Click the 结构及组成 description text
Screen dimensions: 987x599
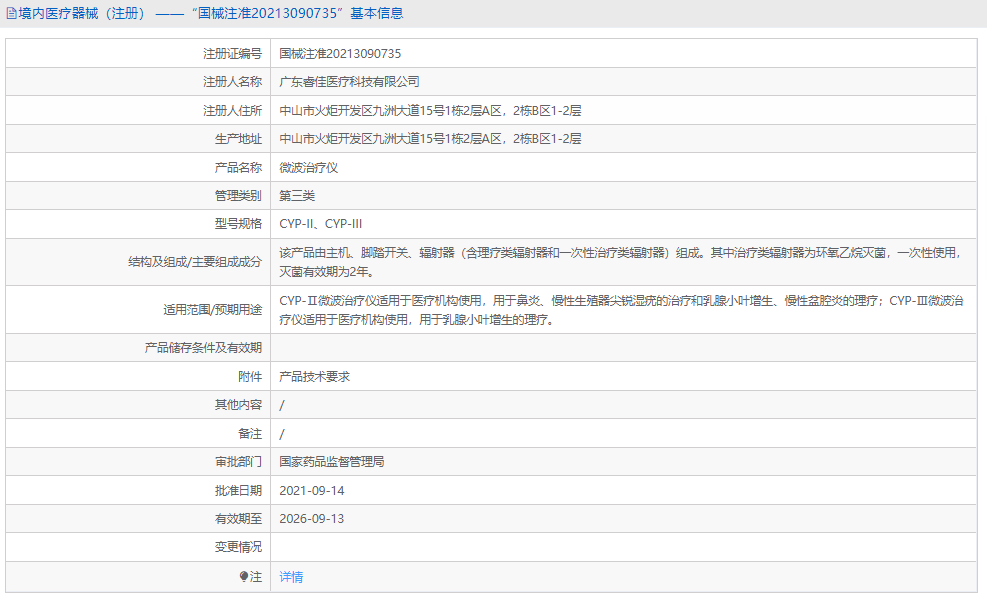[621, 262]
